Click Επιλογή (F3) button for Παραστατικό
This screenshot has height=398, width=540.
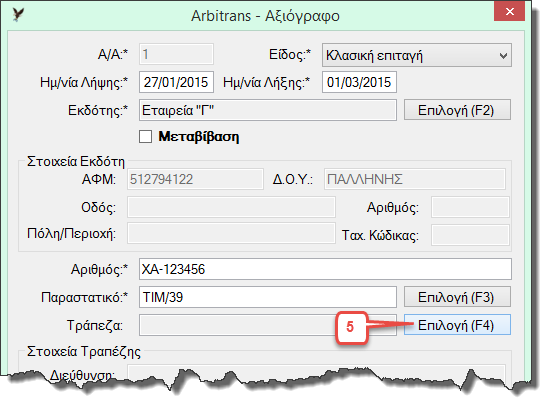(x=457, y=297)
